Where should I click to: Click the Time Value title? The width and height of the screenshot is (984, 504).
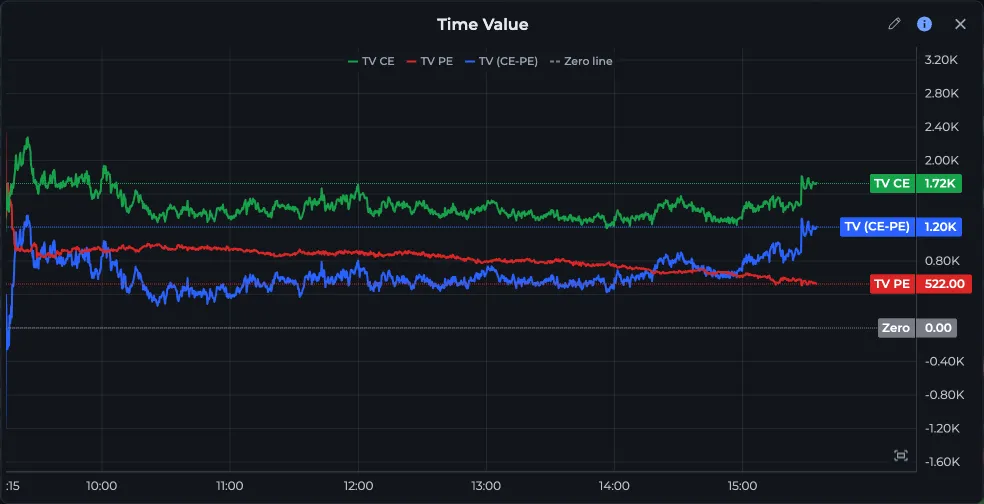(483, 24)
